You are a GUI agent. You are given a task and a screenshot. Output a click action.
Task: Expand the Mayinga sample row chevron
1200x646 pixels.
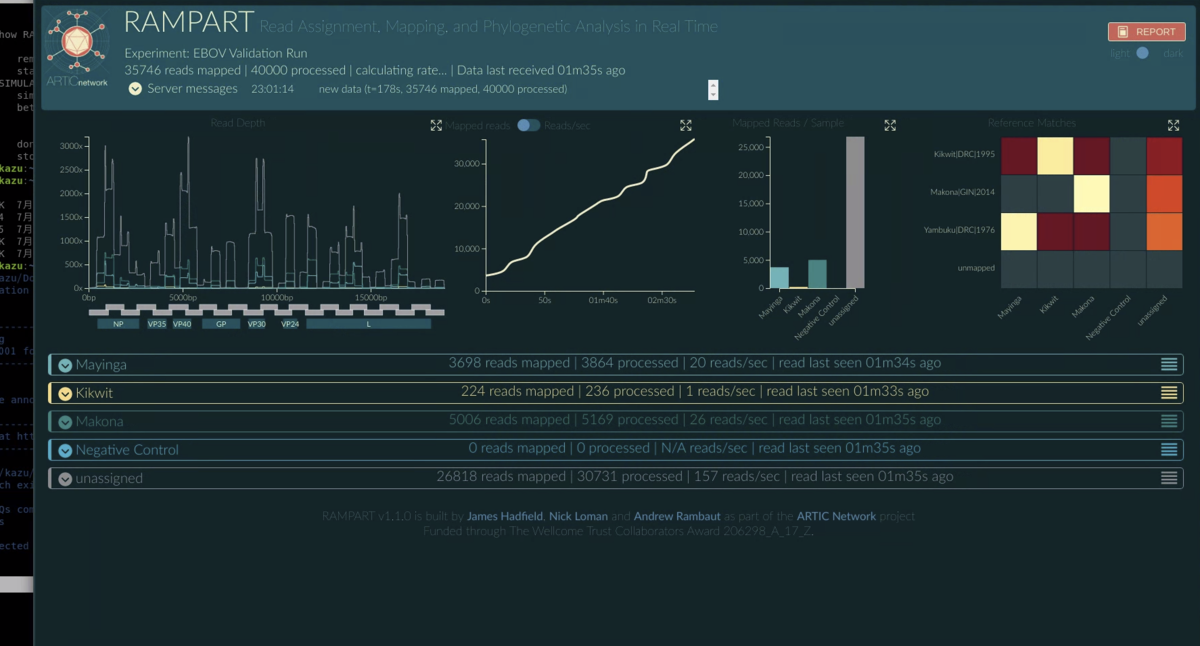(65, 365)
